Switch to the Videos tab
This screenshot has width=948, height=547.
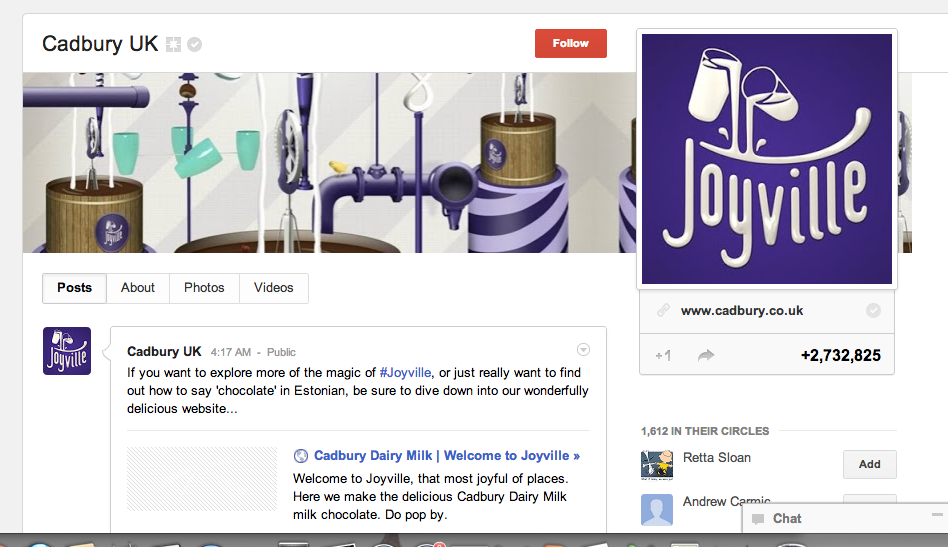[273, 288]
